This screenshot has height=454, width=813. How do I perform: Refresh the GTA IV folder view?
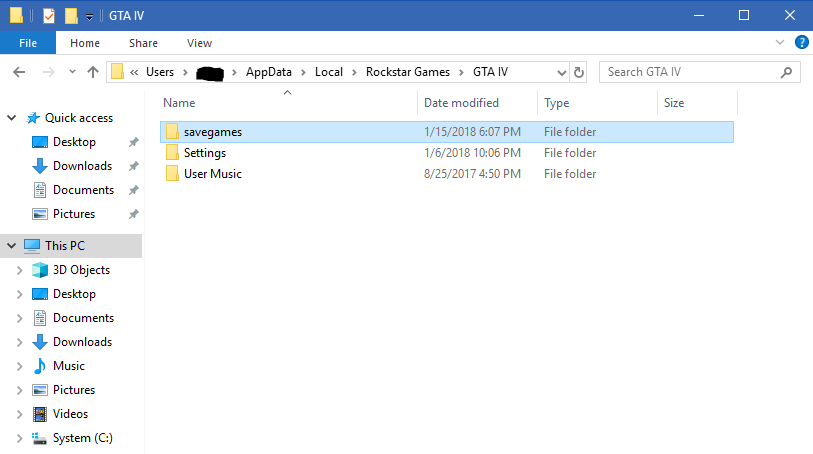pos(579,72)
